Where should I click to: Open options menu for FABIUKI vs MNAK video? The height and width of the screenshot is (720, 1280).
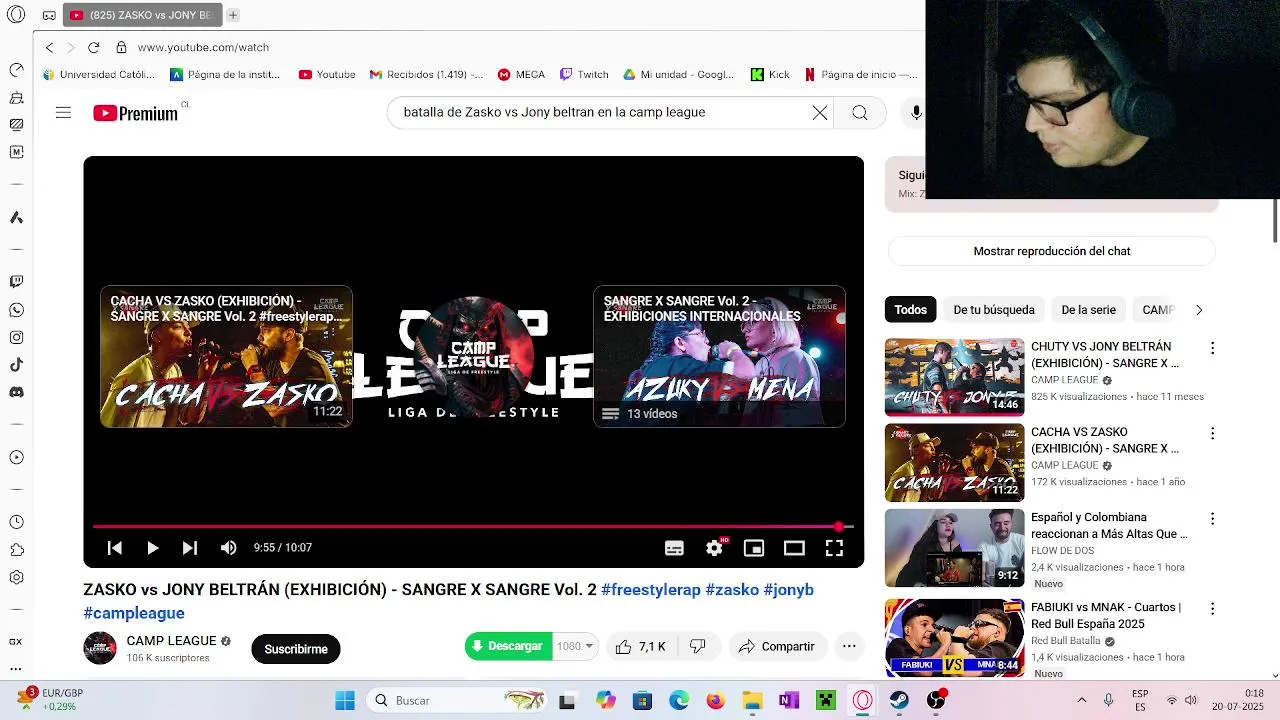click(1212, 608)
